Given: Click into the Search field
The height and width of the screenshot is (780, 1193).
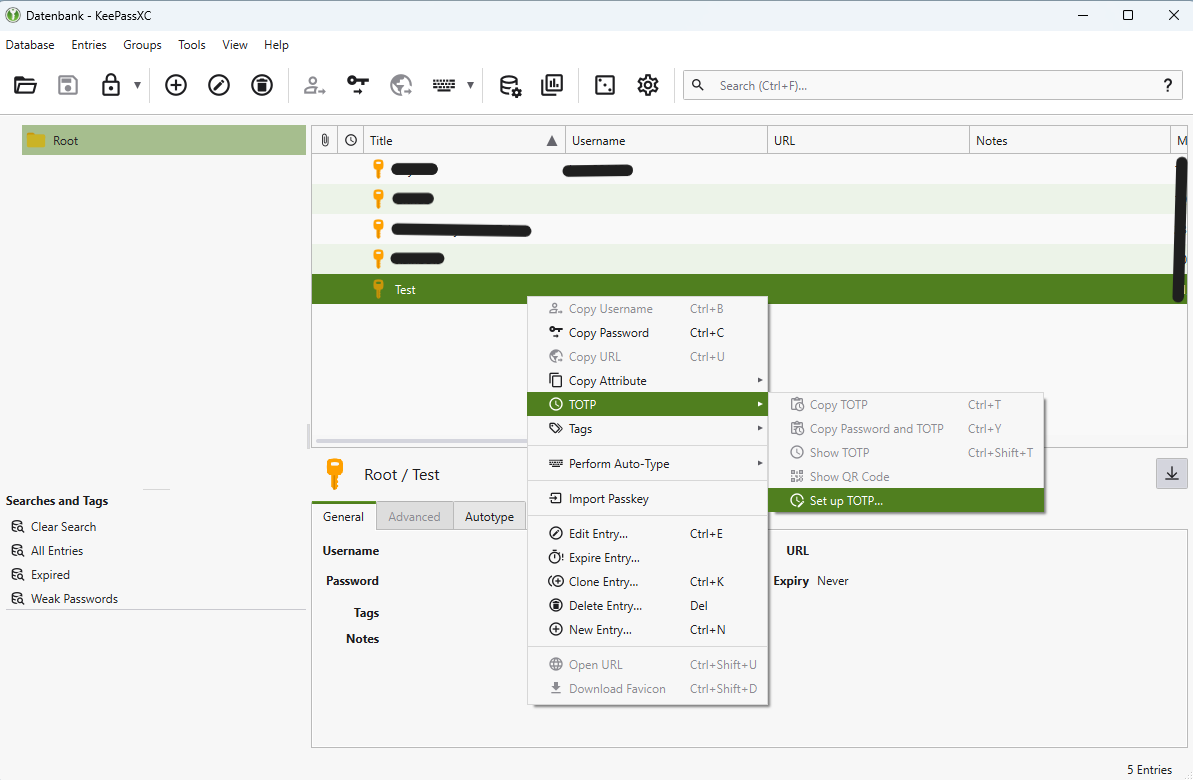Looking at the screenshot, I should coord(930,86).
